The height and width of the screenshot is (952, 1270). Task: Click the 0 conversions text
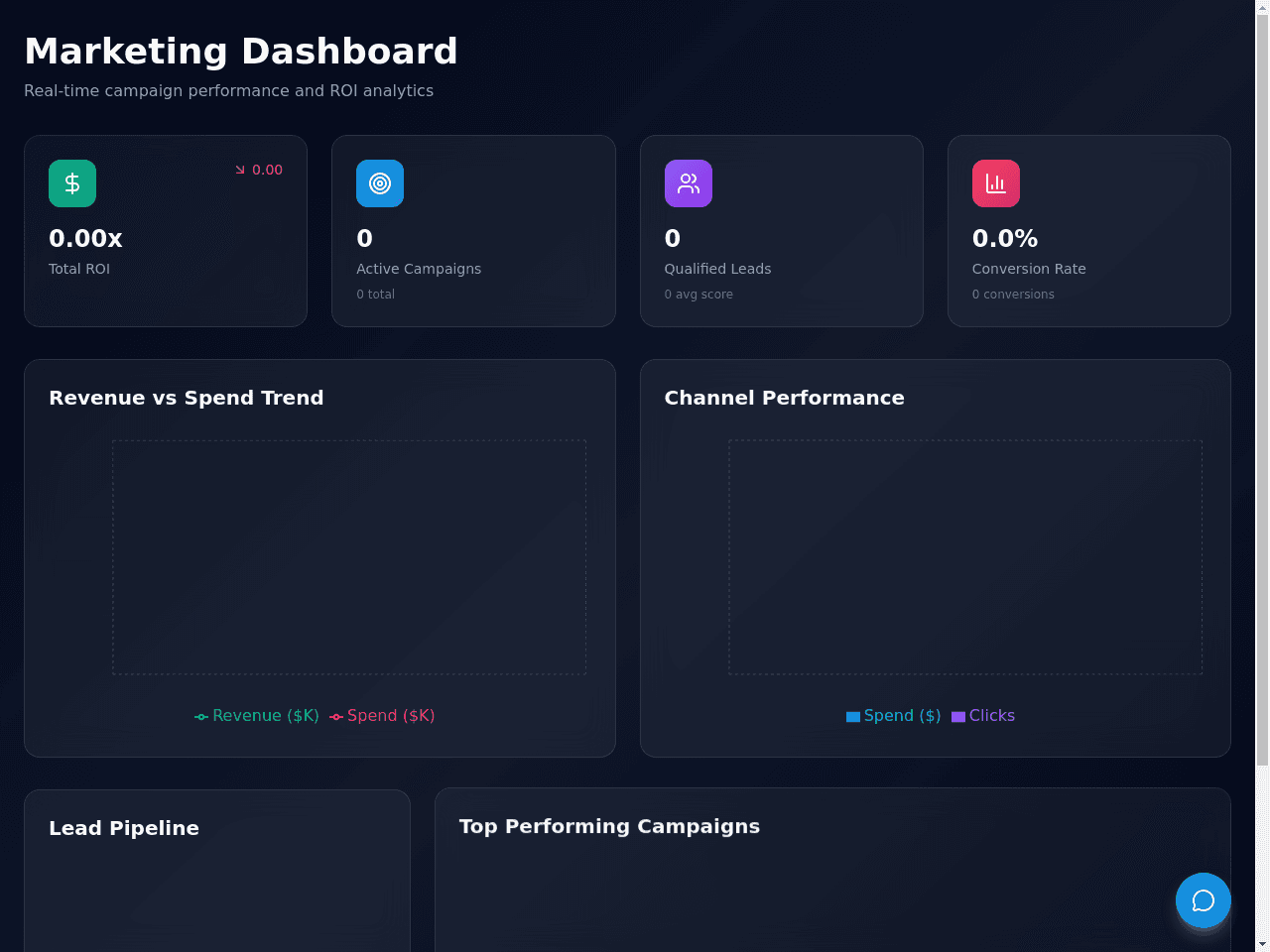pos(1013,295)
